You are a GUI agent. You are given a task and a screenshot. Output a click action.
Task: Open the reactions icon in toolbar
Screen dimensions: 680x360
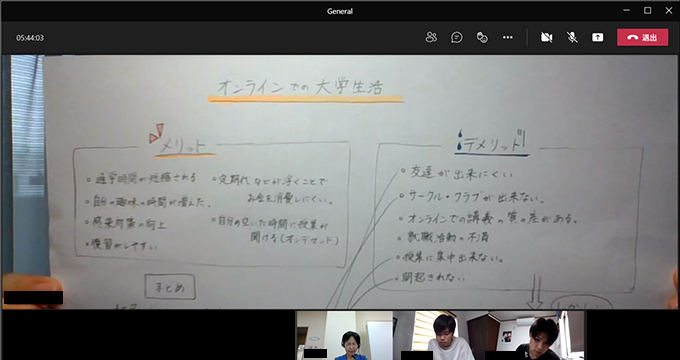(x=482, y=38)
